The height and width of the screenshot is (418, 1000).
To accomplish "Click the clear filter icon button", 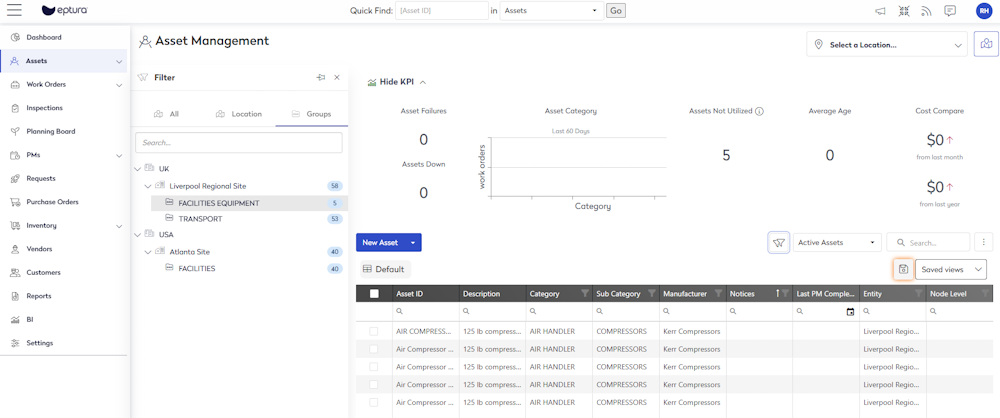I will coord(778,242).
